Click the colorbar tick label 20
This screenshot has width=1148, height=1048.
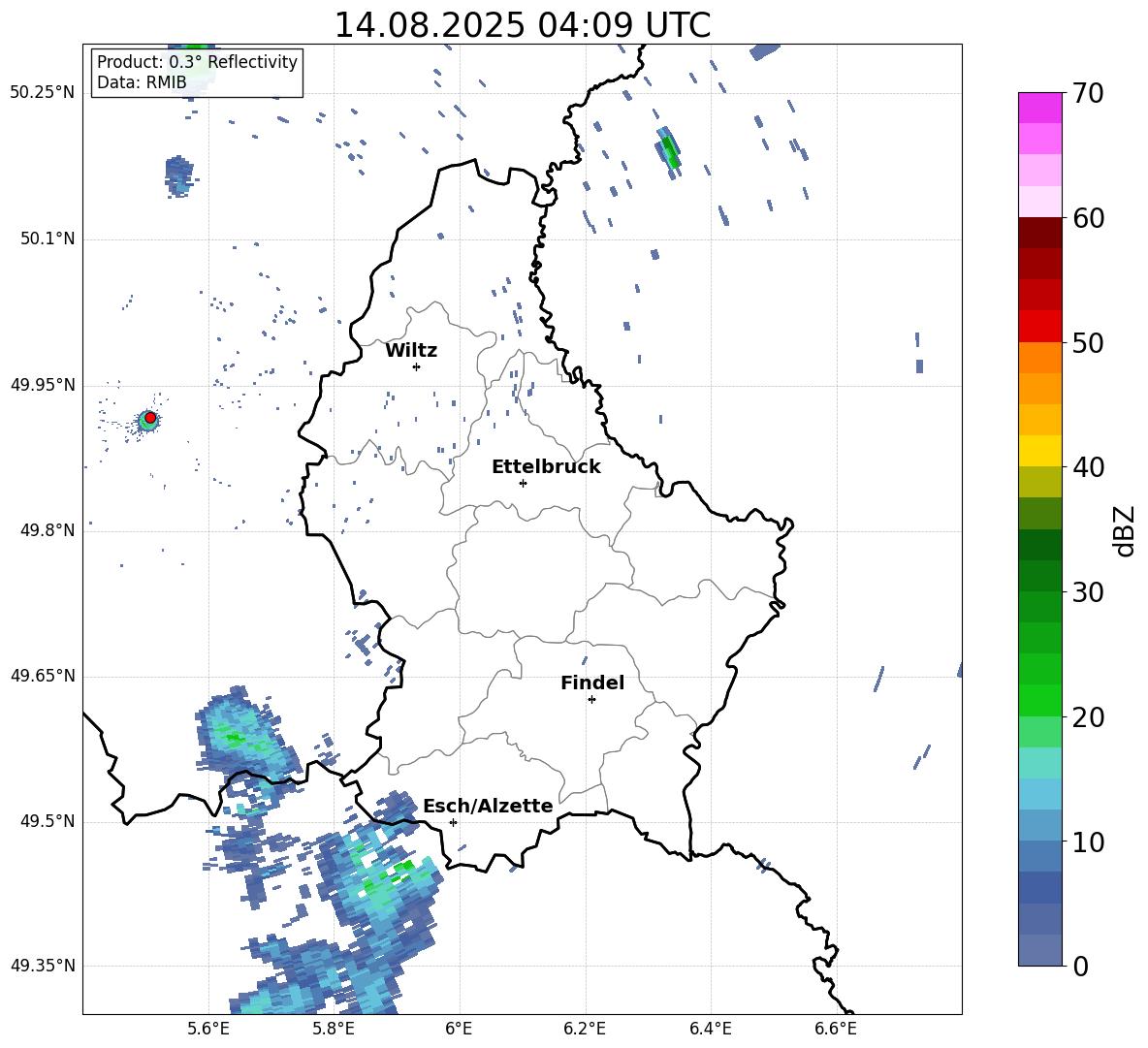click(x=1089, y=717)
